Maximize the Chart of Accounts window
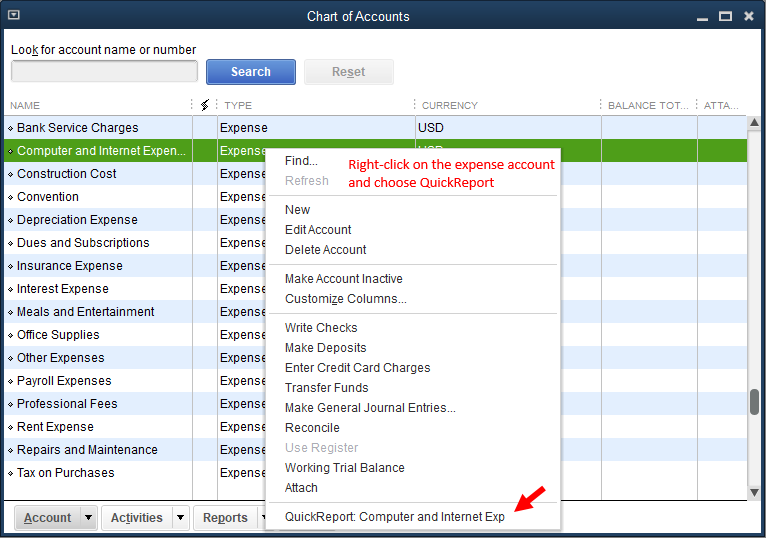The height and width of the screenshot is (538, 766). (x=725, y=16)
